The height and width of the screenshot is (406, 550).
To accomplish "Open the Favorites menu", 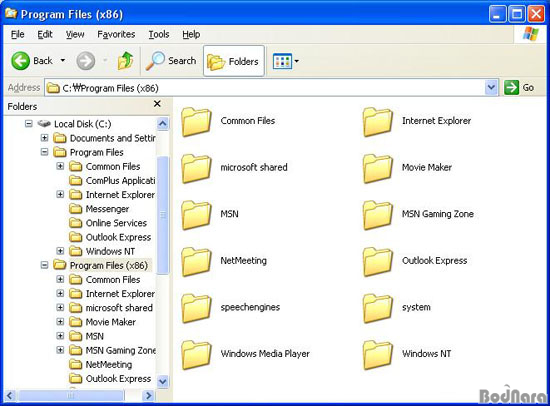I will [116, 34].
